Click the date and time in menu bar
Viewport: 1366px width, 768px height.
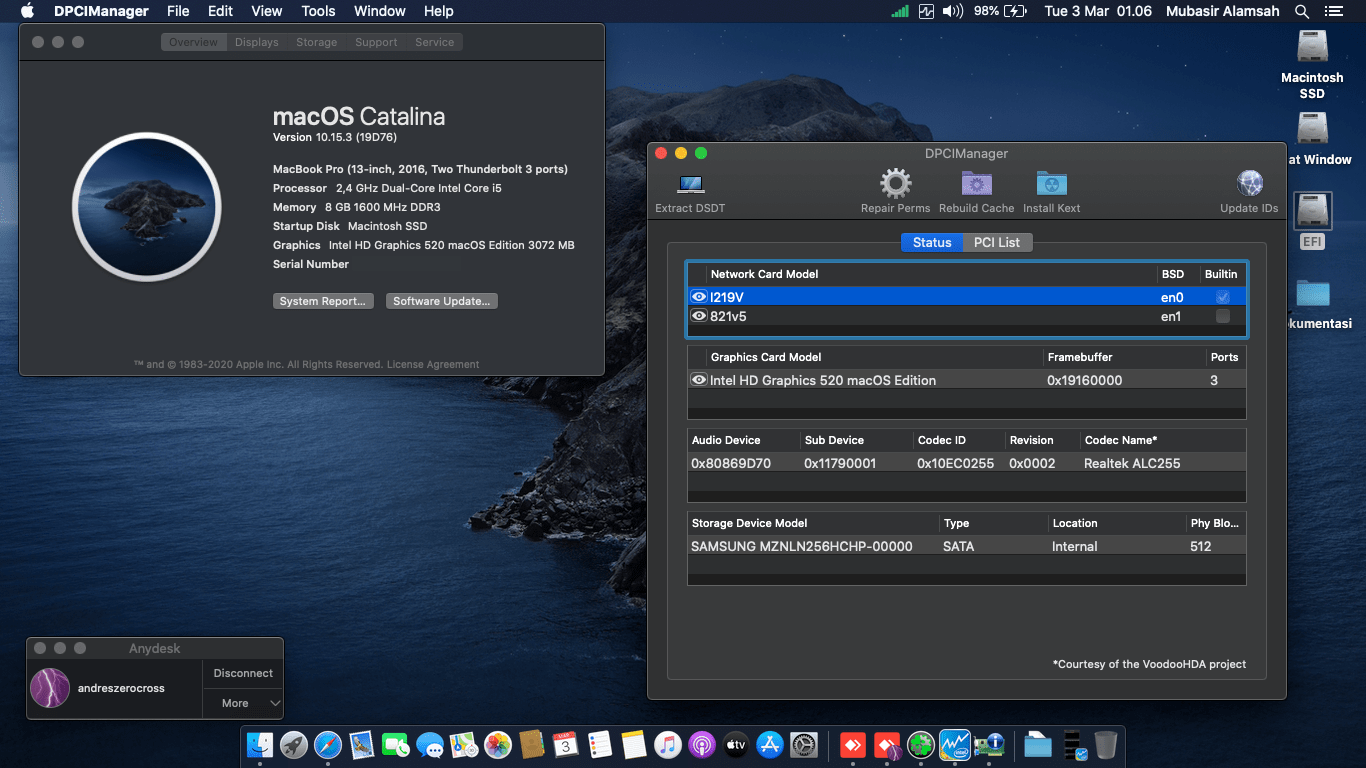1098,11
